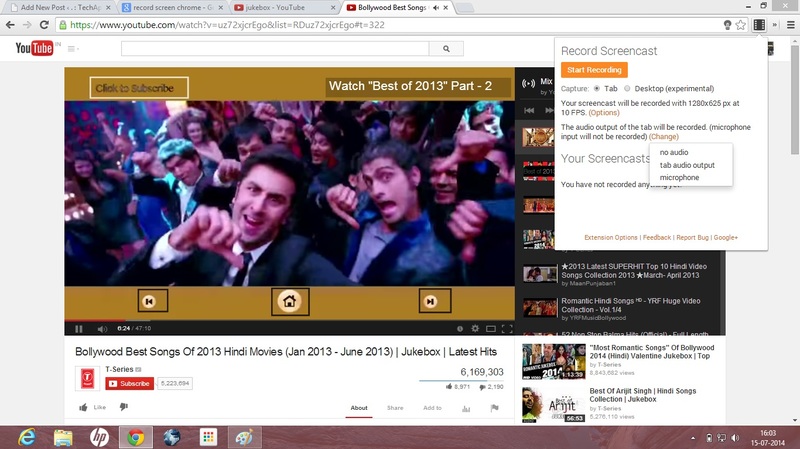Open 'Best Of Arijit Singh' video thumbnail
Viewport: 800px width, 449px height.
[554, 405]
